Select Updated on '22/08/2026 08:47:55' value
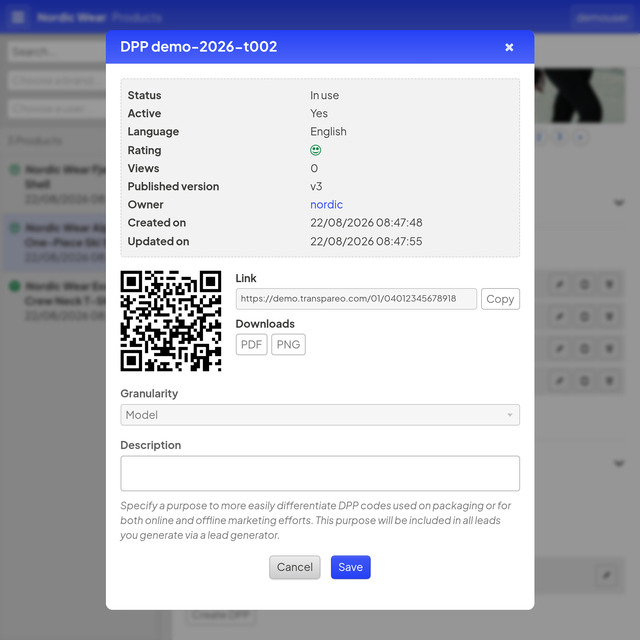The width and height of the screenshot is (640, 640). click(366, 241)
